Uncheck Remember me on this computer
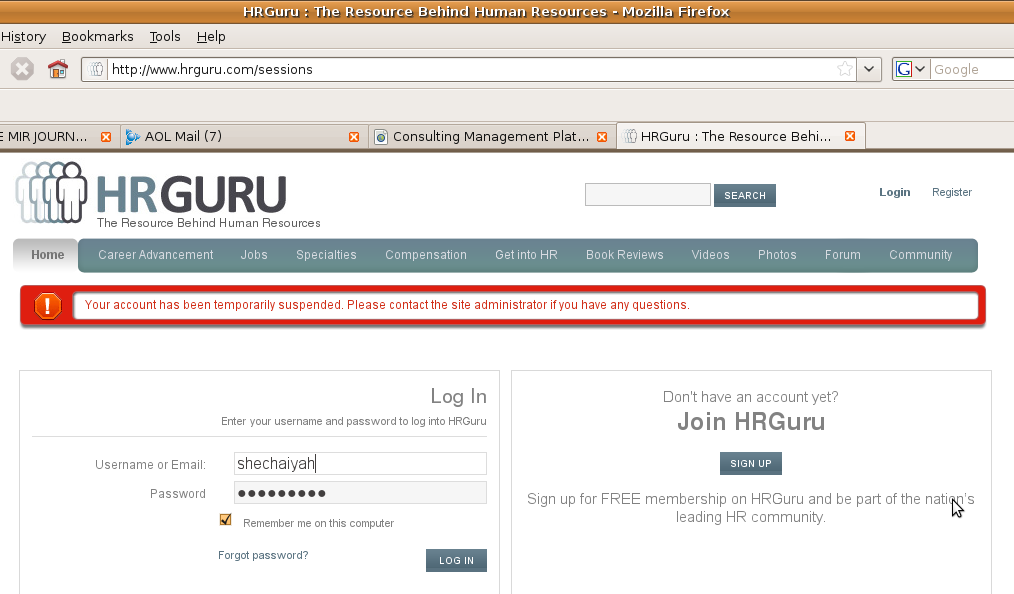 point(226,520)
